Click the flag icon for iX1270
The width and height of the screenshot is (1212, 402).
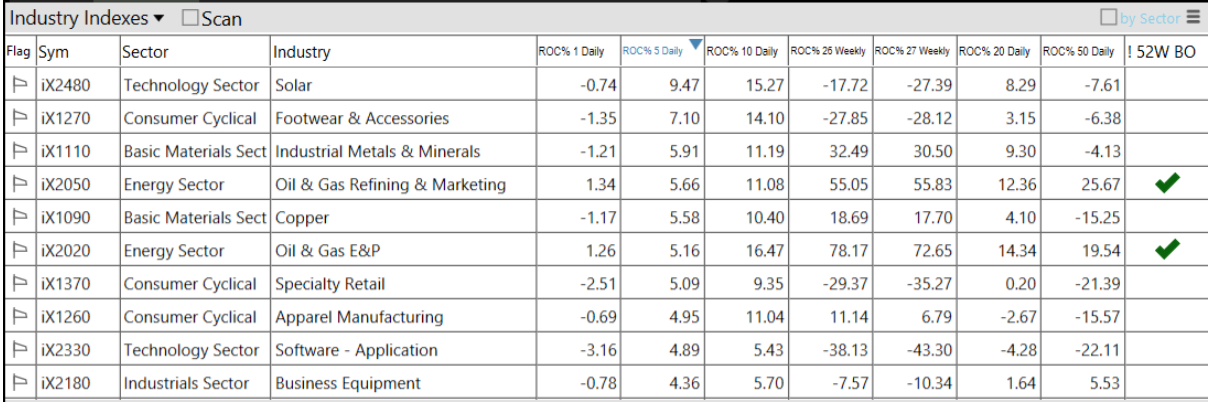click(x=19, y=119)
